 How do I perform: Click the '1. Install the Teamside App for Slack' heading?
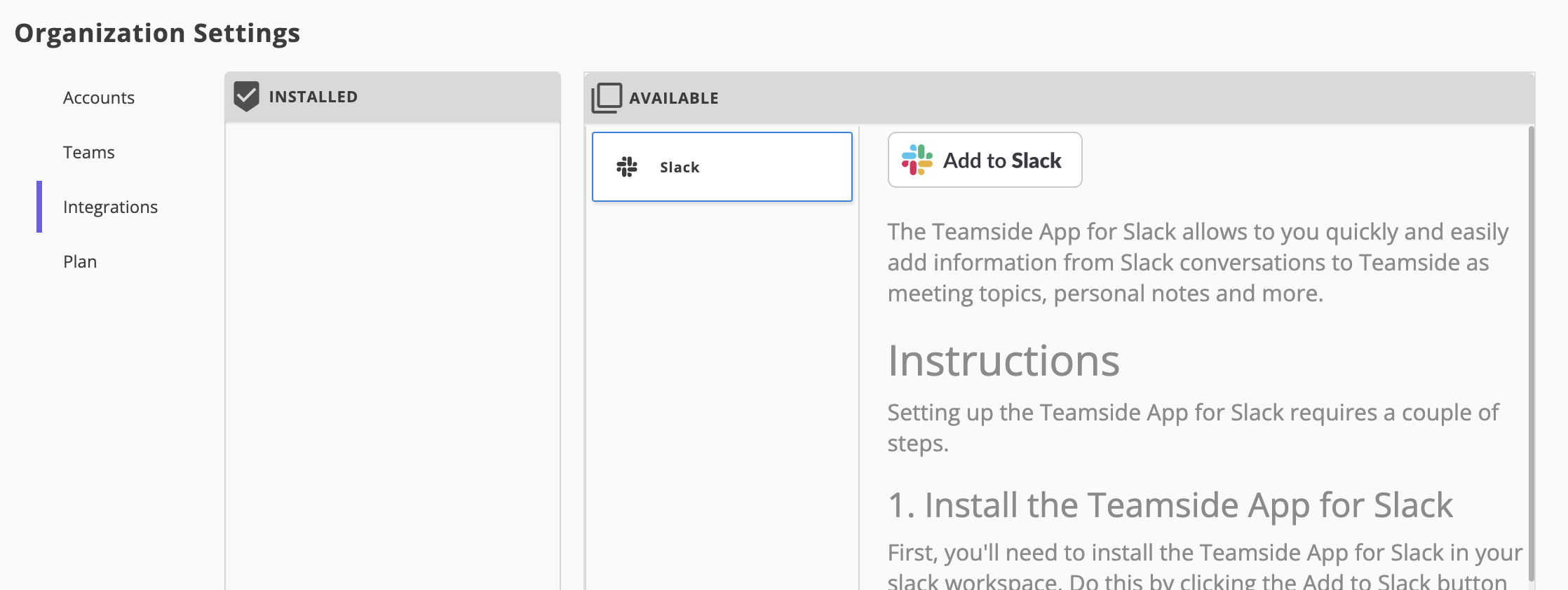tap(1170, 505)
